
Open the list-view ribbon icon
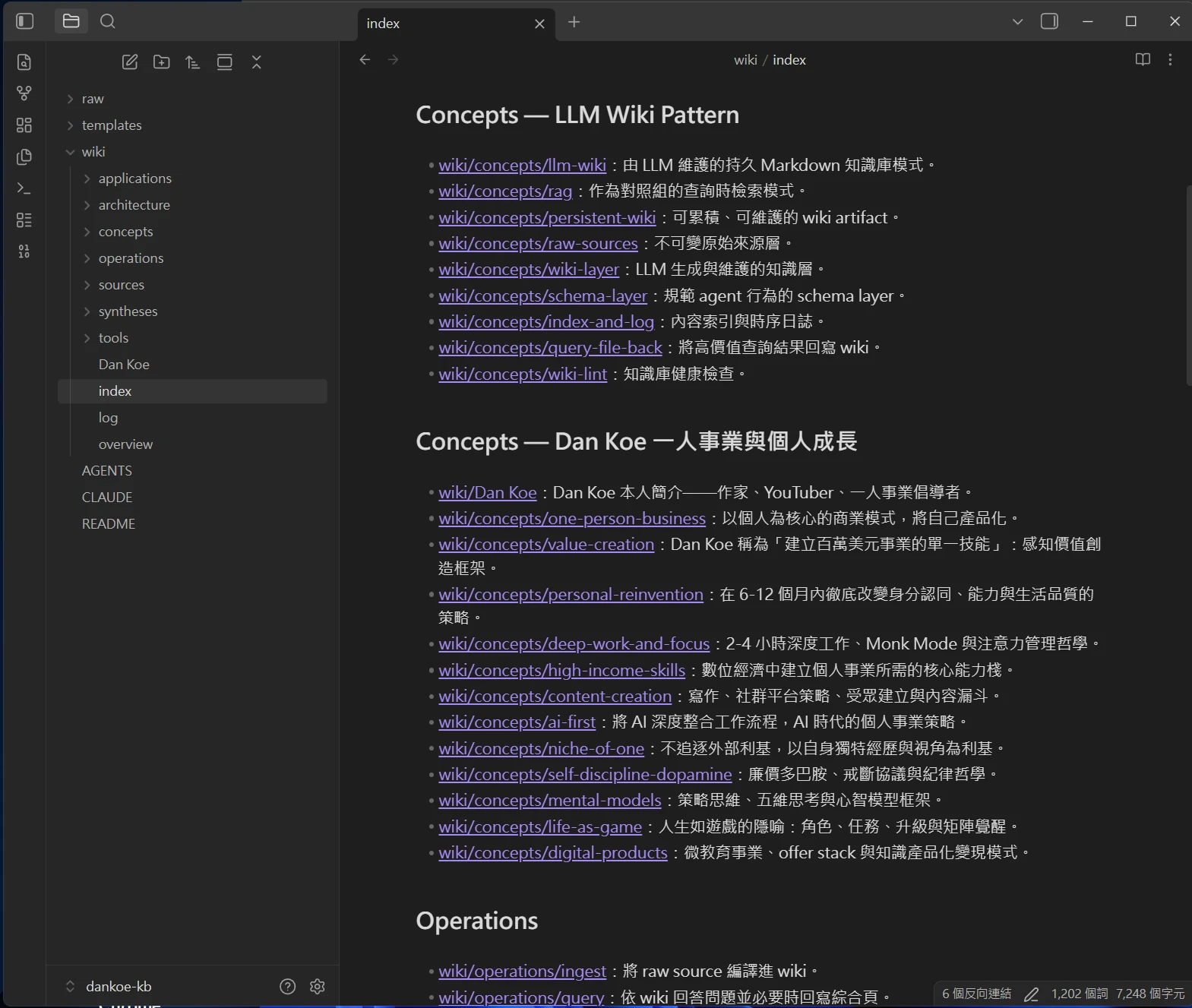(24, 220)
